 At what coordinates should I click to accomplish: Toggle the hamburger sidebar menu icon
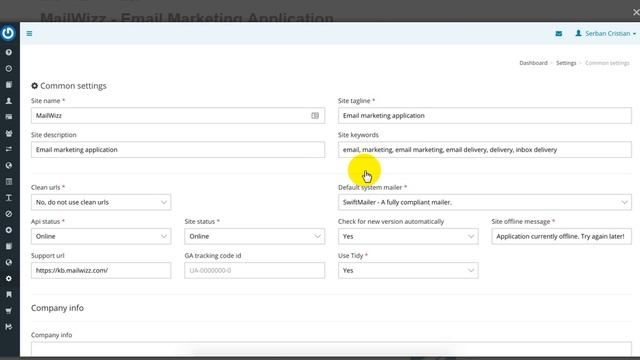click(29, 33)
